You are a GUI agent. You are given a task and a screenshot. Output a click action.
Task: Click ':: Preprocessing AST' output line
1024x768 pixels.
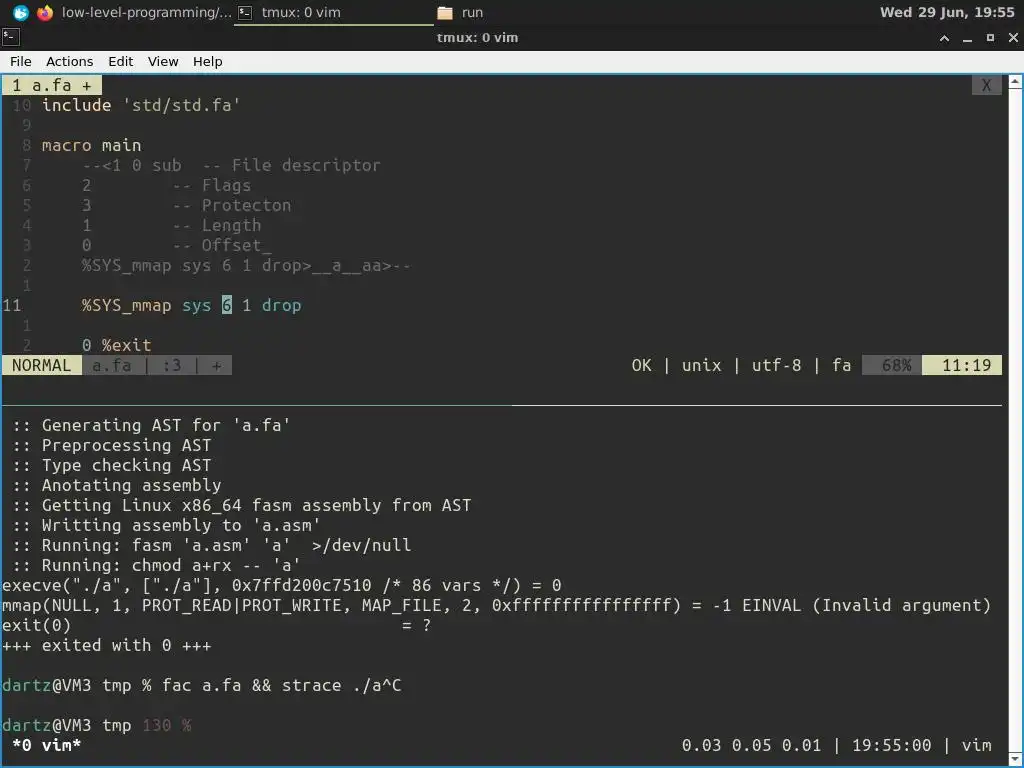[x=112, y=445]
